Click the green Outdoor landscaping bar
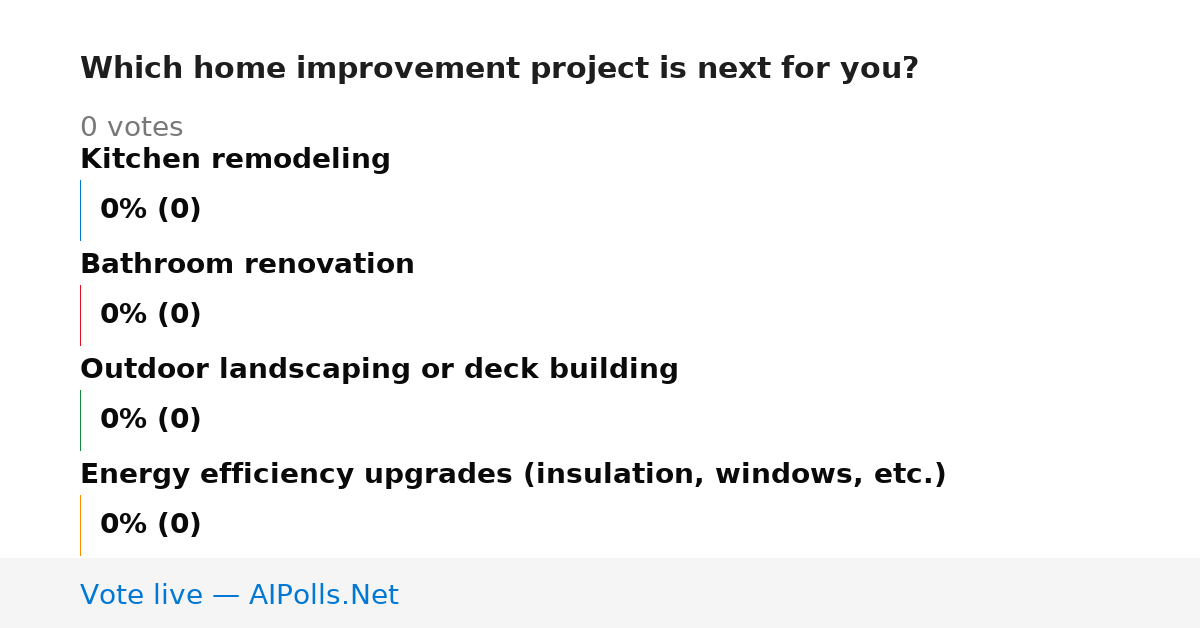 pos(80,420)
